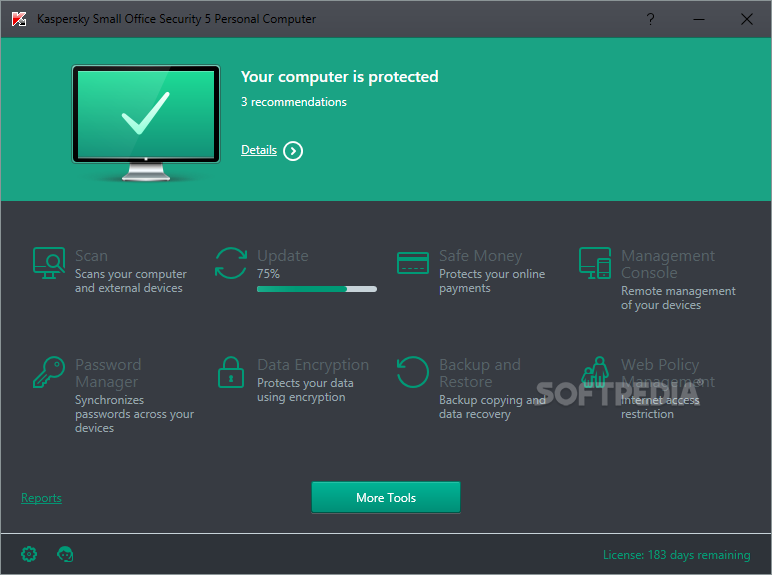
Task: Open the Reports link
Action: 41,498
